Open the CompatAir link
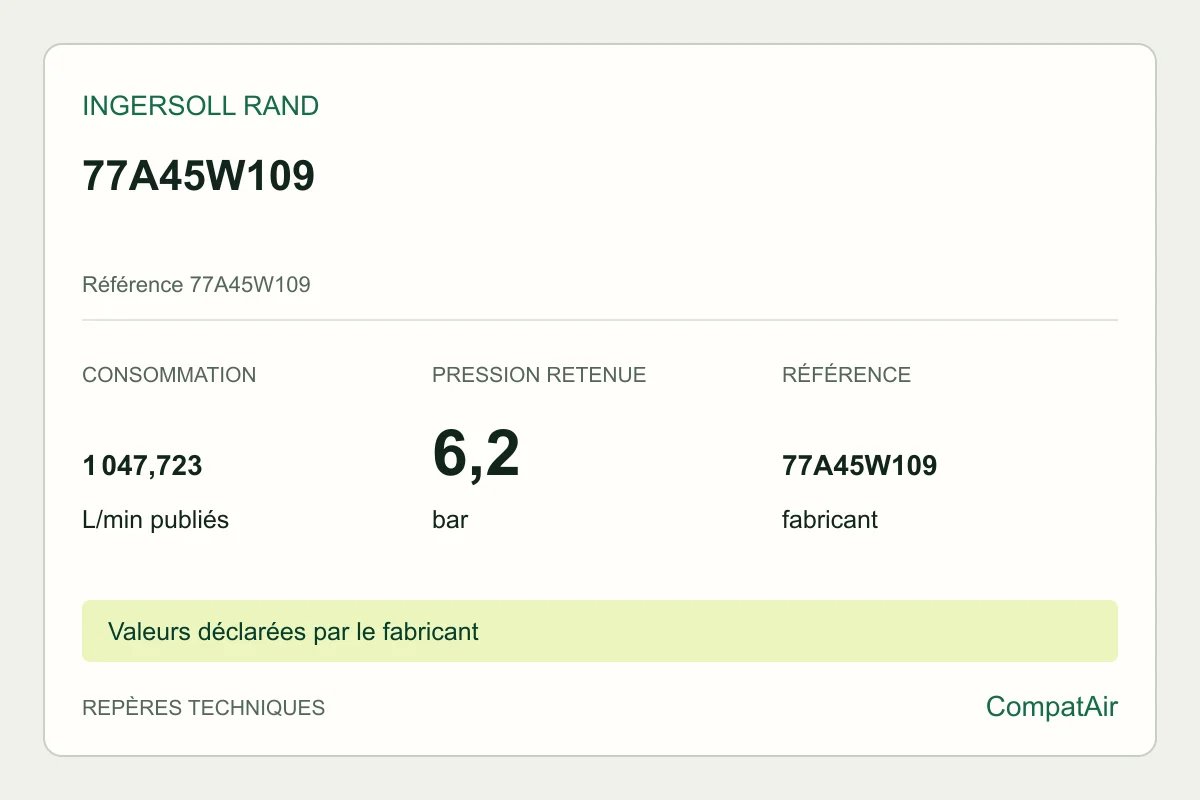The image size is (1200, 800). click(x=1052, y=707)
